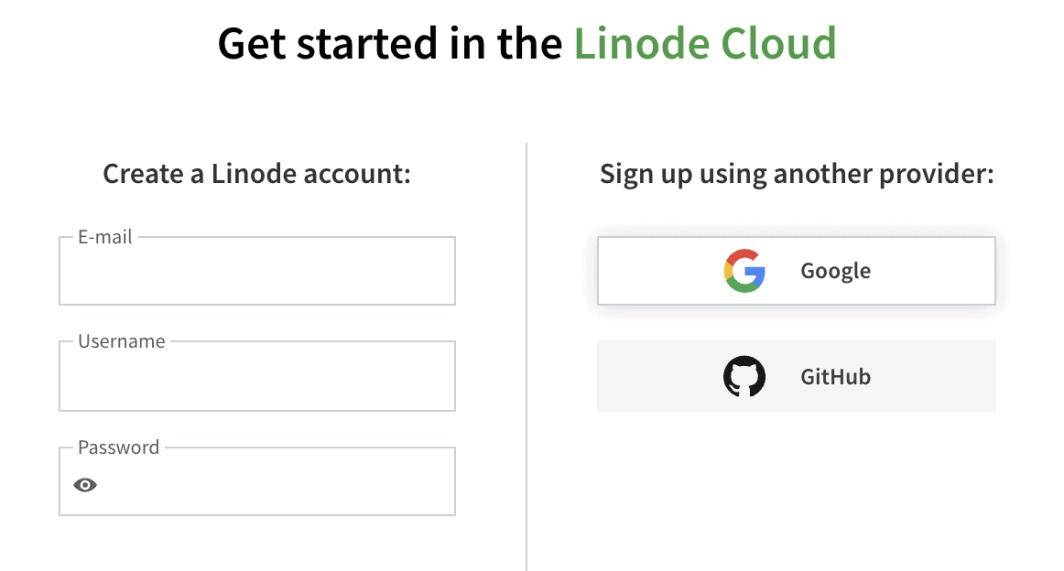Screen dimensions: 1064x571
Task: Toggle password visibility with the eye icon
Action: pos(86,485)
